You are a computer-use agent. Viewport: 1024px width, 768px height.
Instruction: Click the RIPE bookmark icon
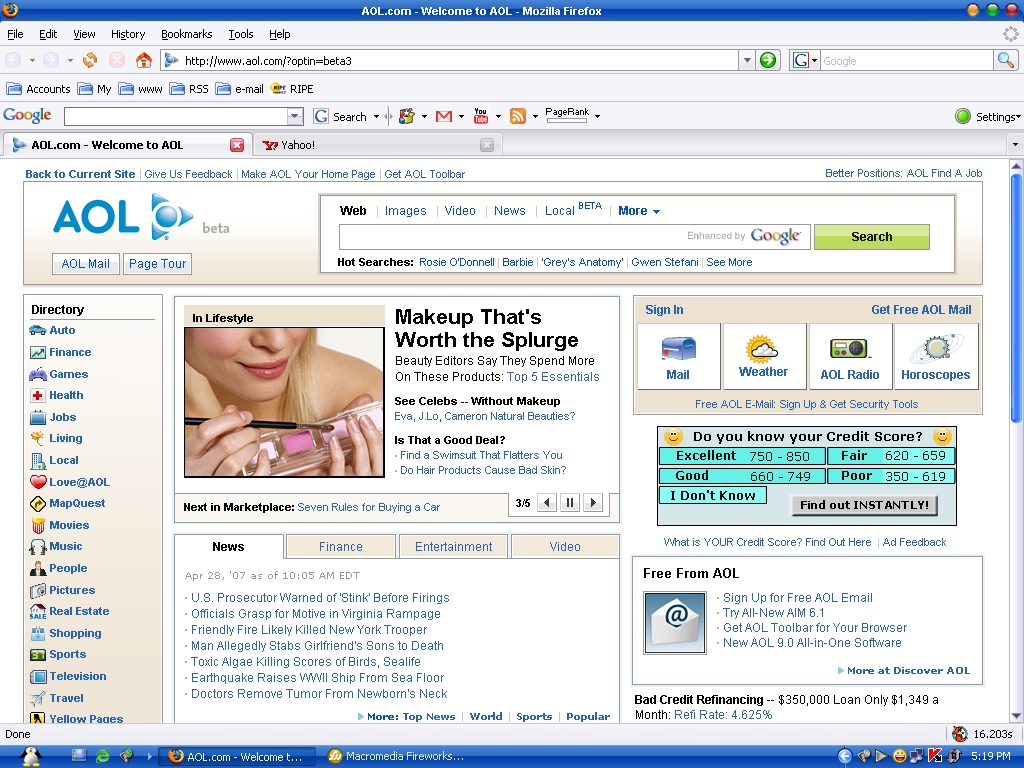click(x=278, y=89)
